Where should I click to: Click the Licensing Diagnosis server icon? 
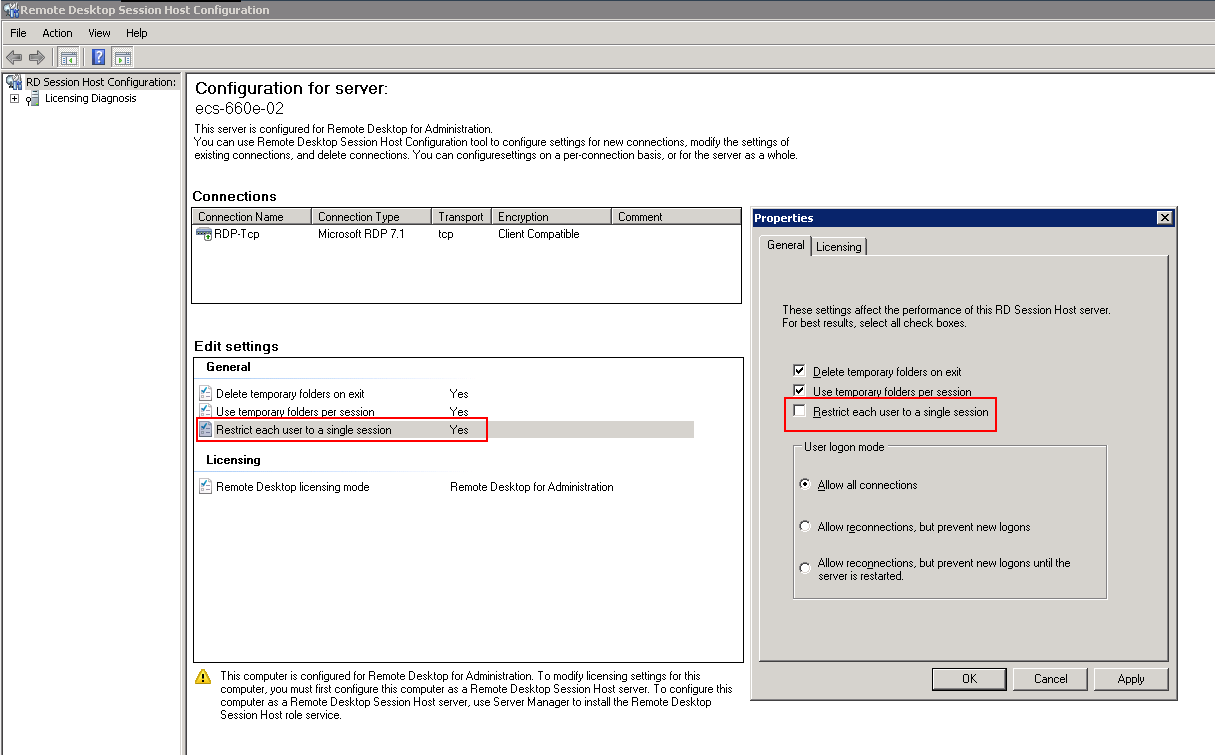click(x=34, y=98)
